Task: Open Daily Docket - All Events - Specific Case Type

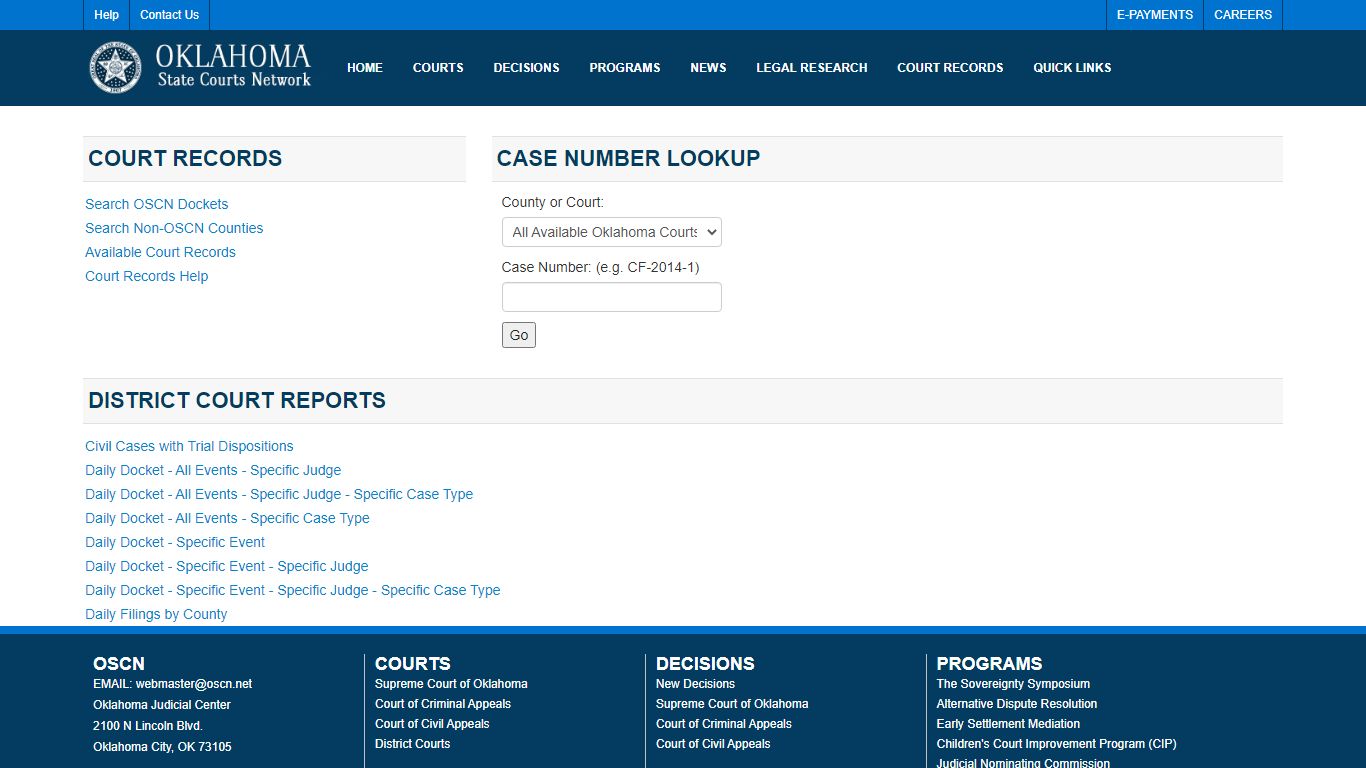Action: (227, 518)
